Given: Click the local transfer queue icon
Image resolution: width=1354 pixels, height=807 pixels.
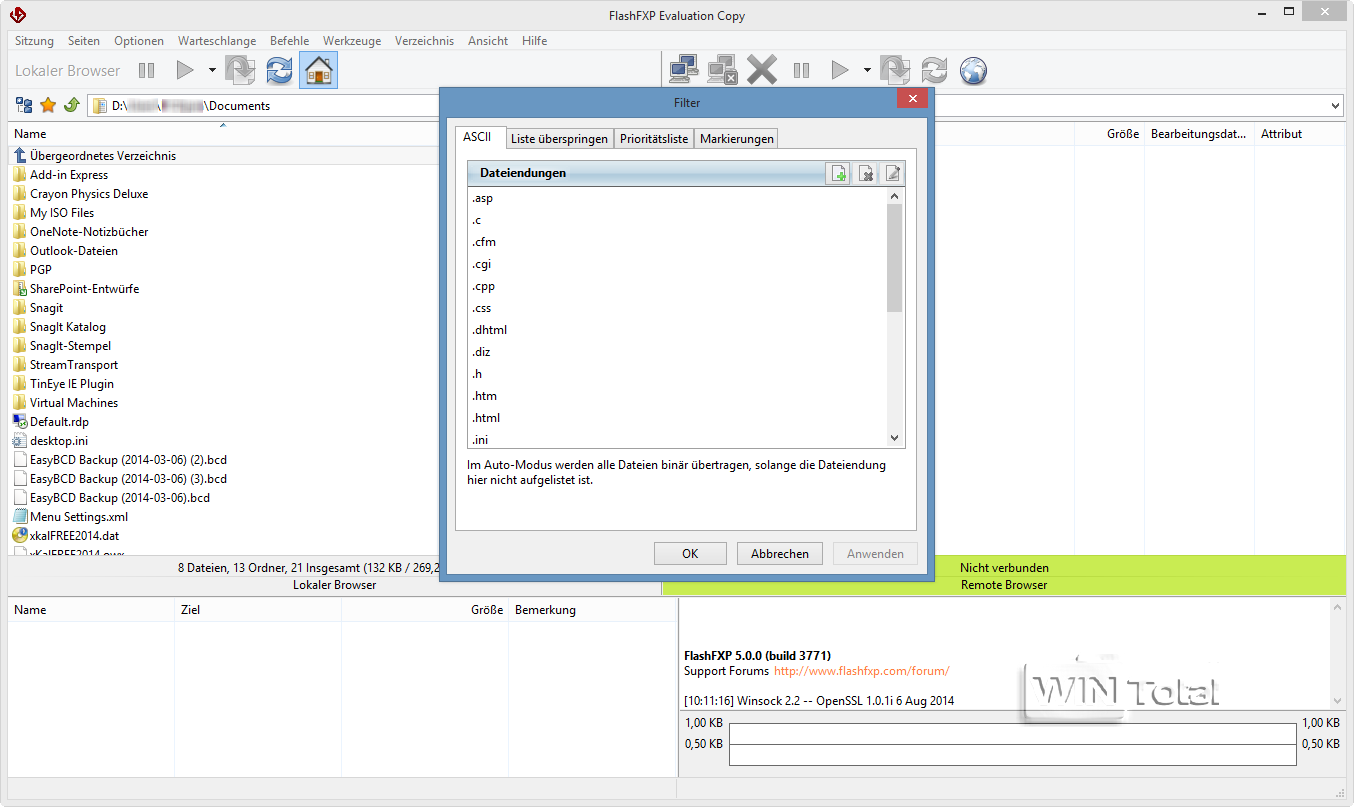Looking at the screenshot, I should [x=241, y=70].
